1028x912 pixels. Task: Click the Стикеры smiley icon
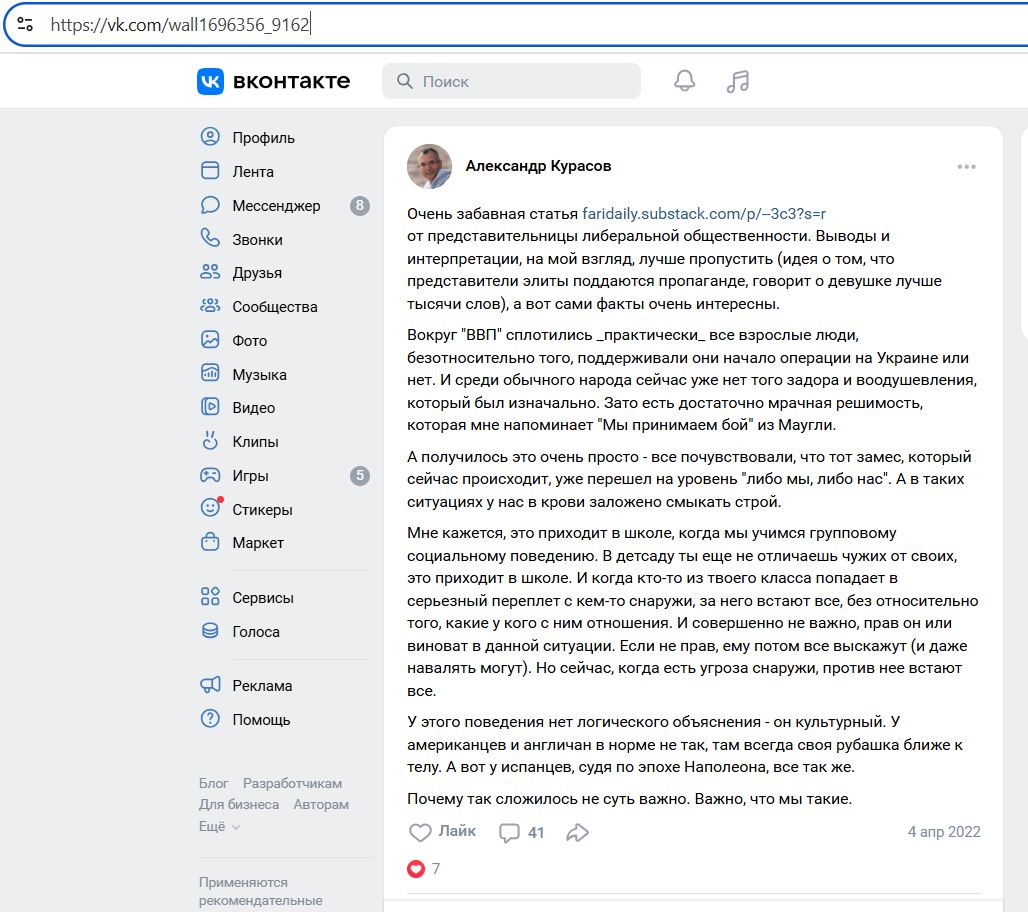point(210,509)
